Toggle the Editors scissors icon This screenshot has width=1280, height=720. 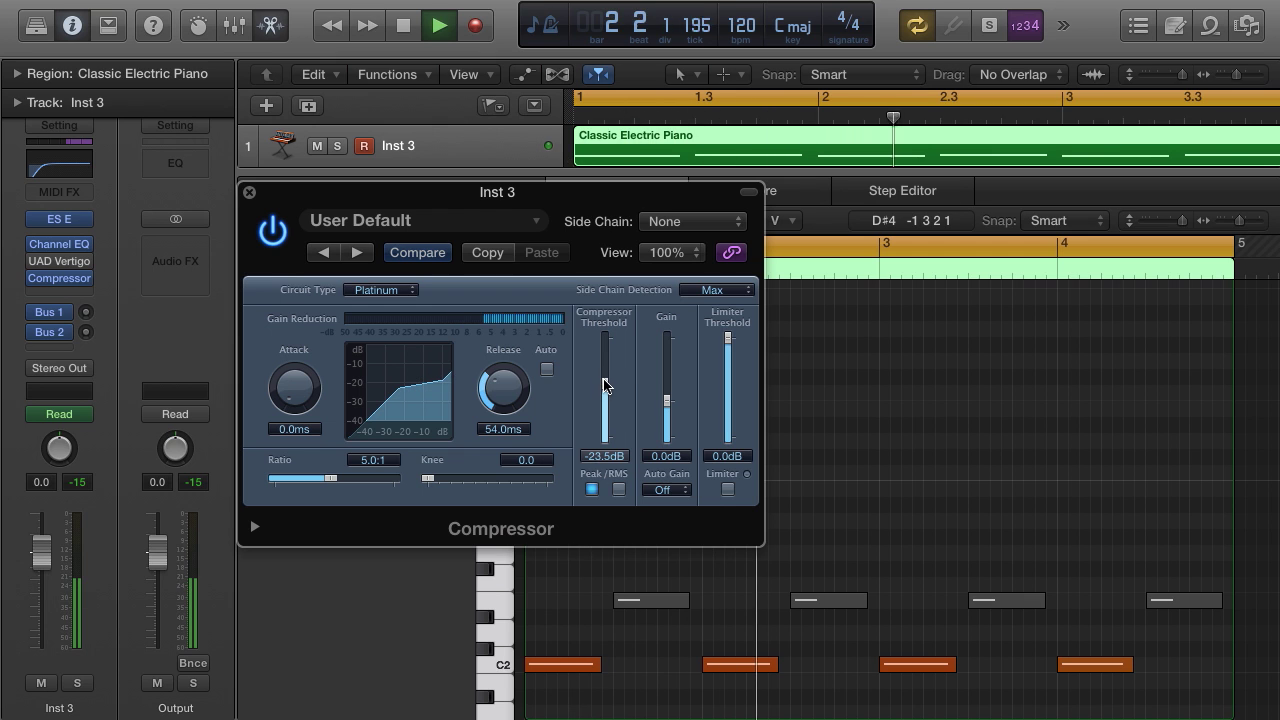(x=270, y=26)
